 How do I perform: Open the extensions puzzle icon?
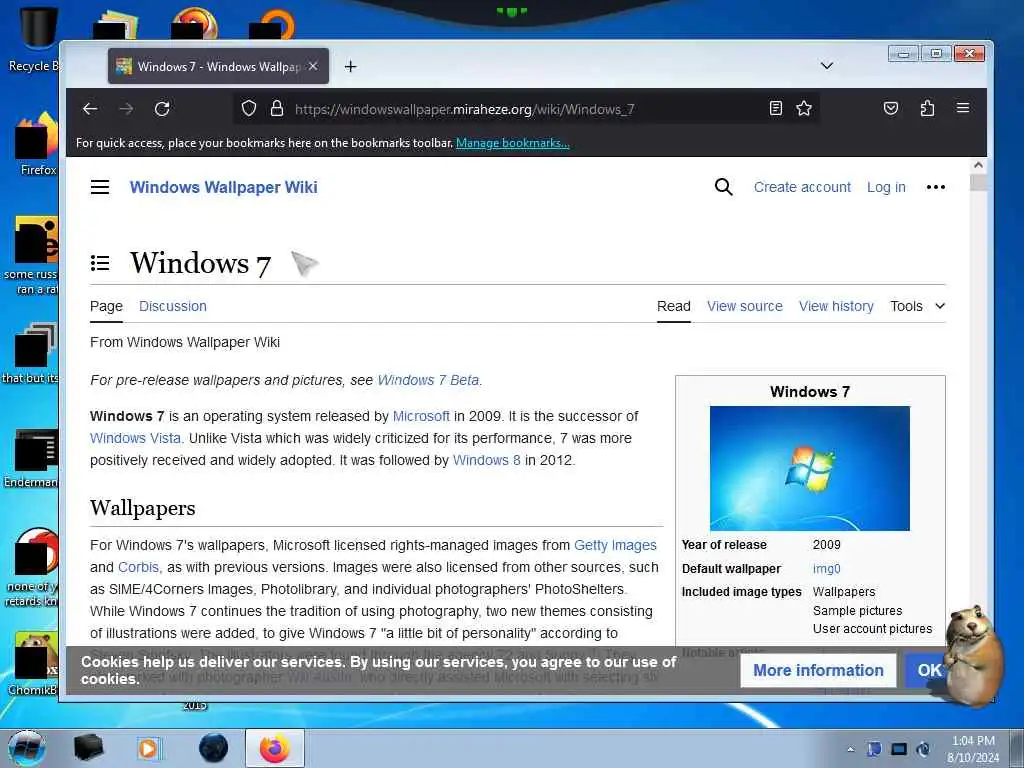[x=927, y=108]
